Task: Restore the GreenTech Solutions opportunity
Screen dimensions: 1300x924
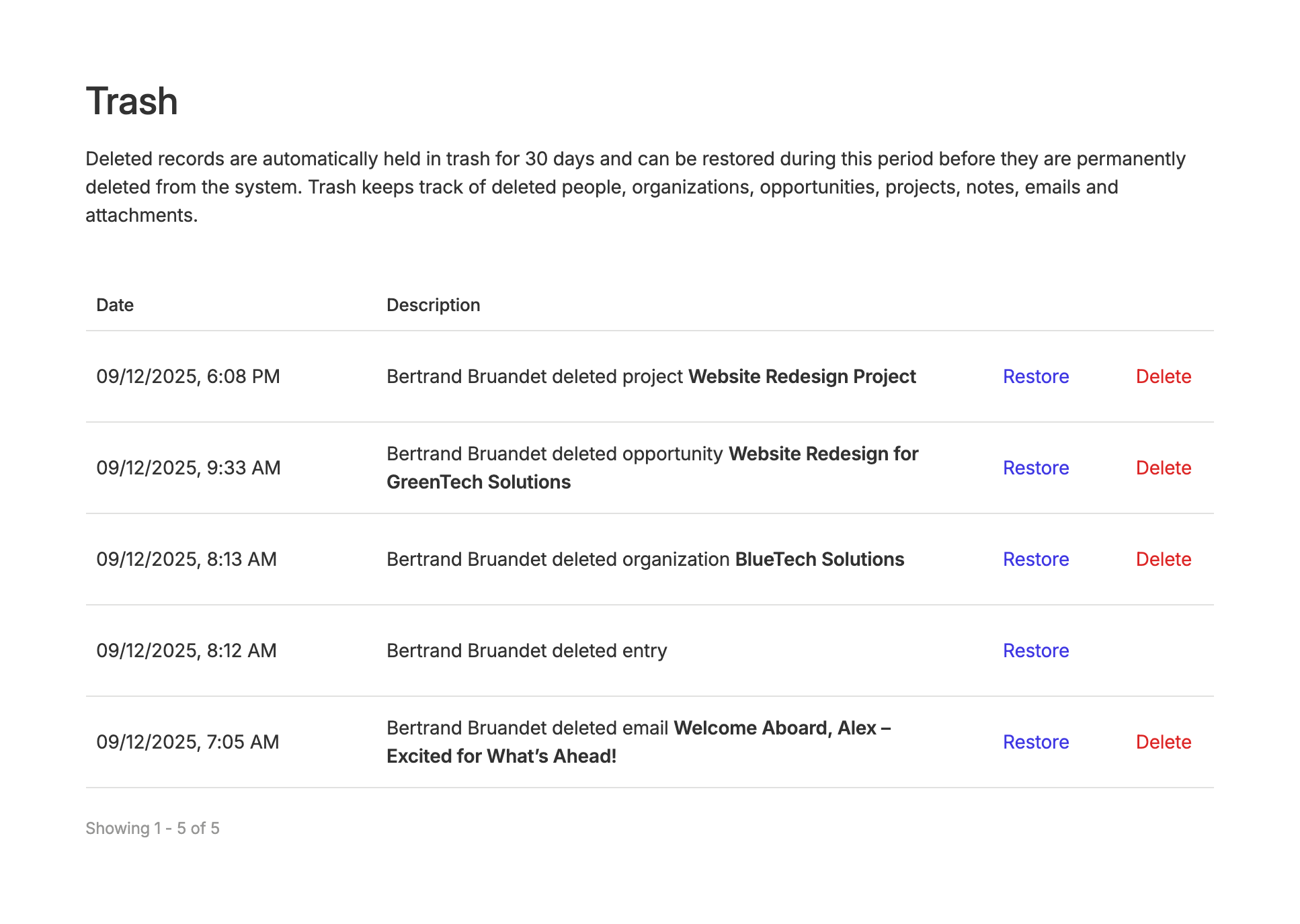Action: 1035,468
